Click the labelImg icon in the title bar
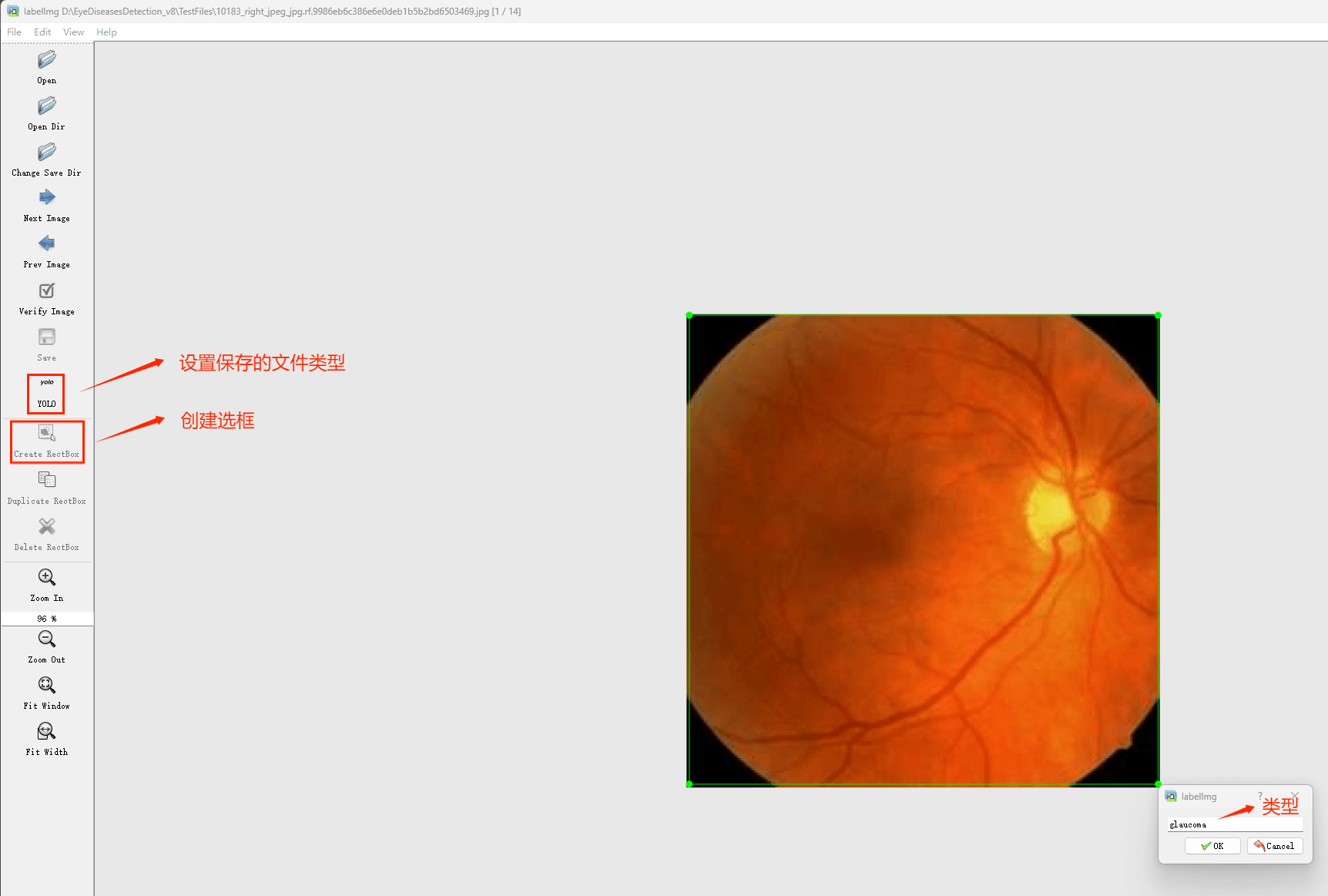The width and height of the screenshot is (1328, 896). coord(13,11)
